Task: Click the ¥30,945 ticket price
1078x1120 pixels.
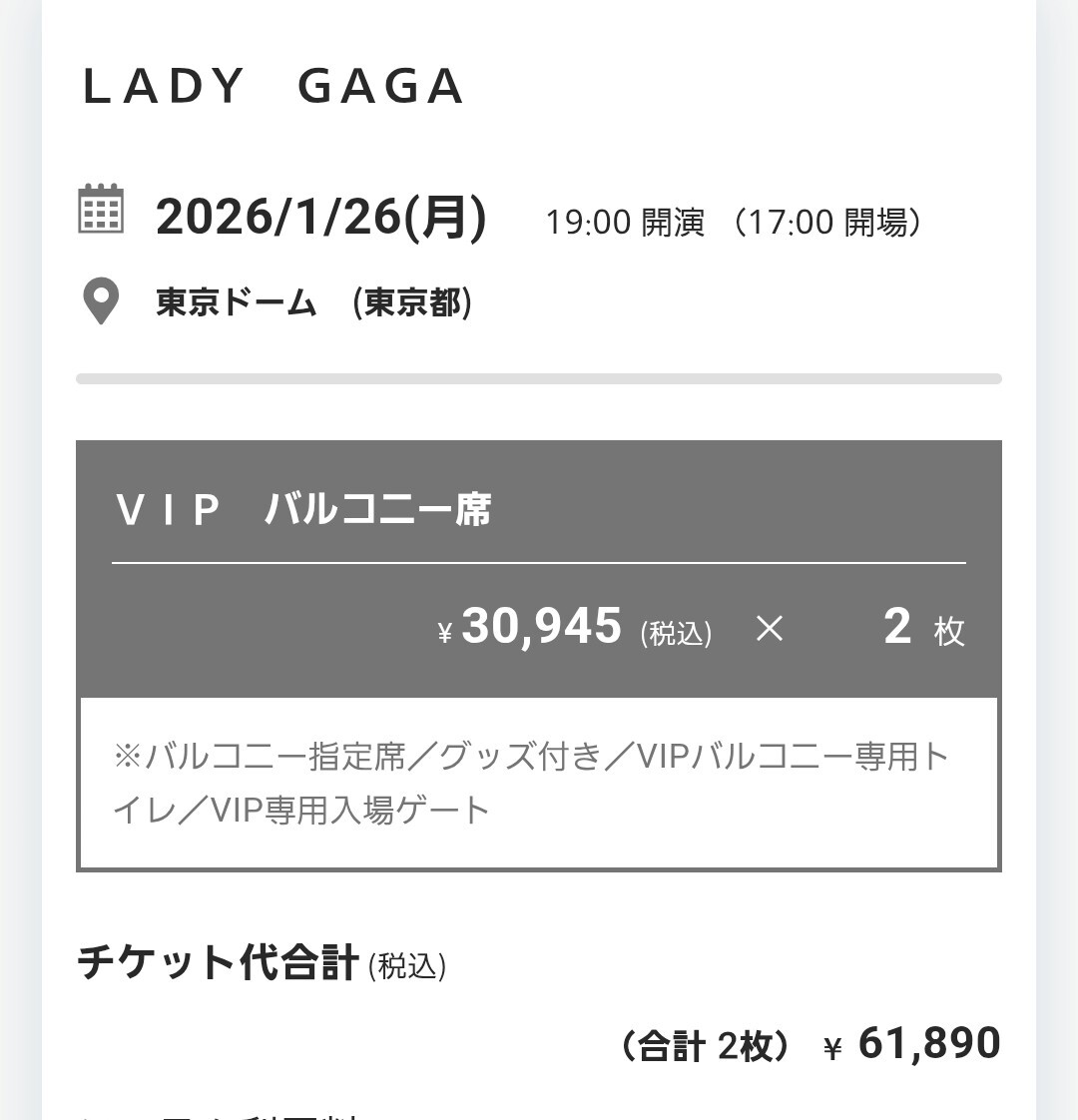Action: coord(529,627)
